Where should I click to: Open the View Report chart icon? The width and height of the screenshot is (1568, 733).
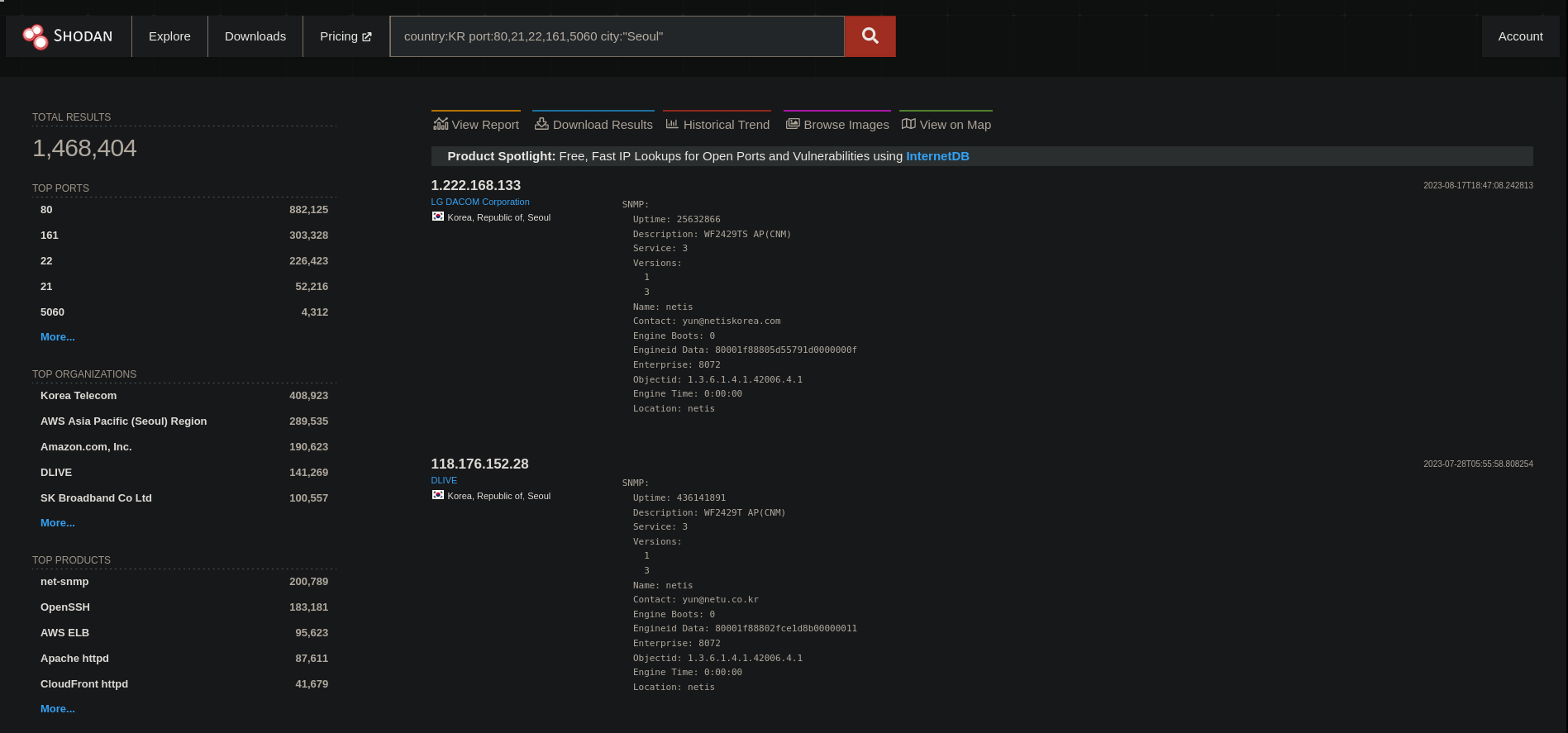click(441, 124)
